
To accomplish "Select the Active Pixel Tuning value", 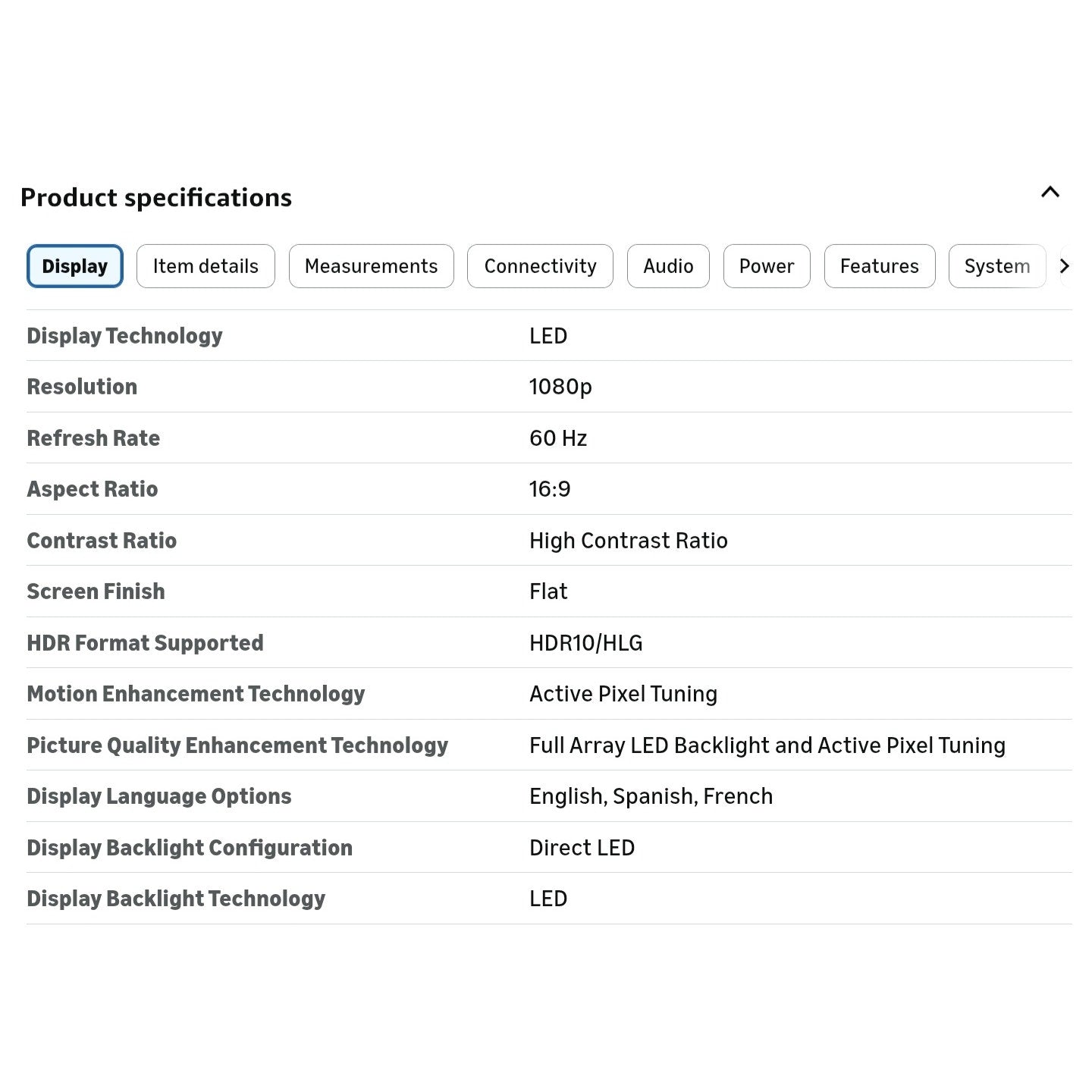I will (623, 694).
